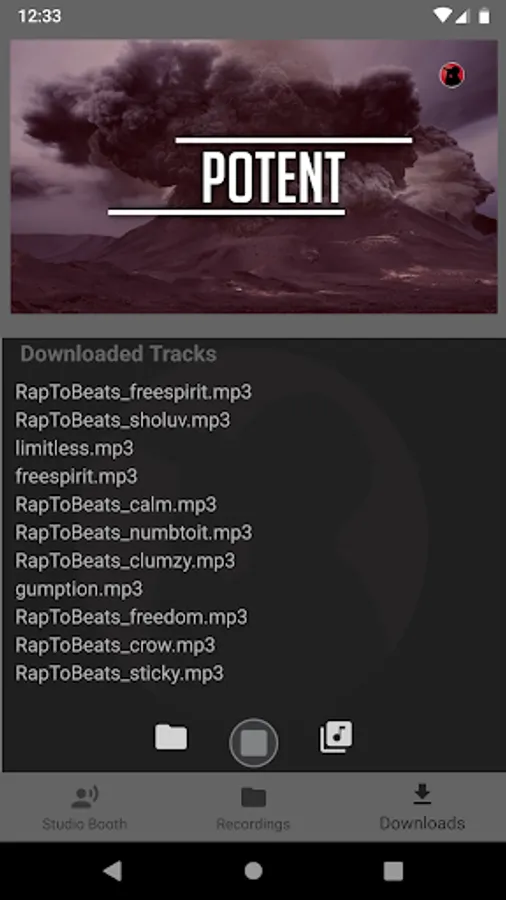The height and width of the screenshot is (900, 506).
Task: Choose gumption.mp3 from the list
Action: [x=79, y=589]
